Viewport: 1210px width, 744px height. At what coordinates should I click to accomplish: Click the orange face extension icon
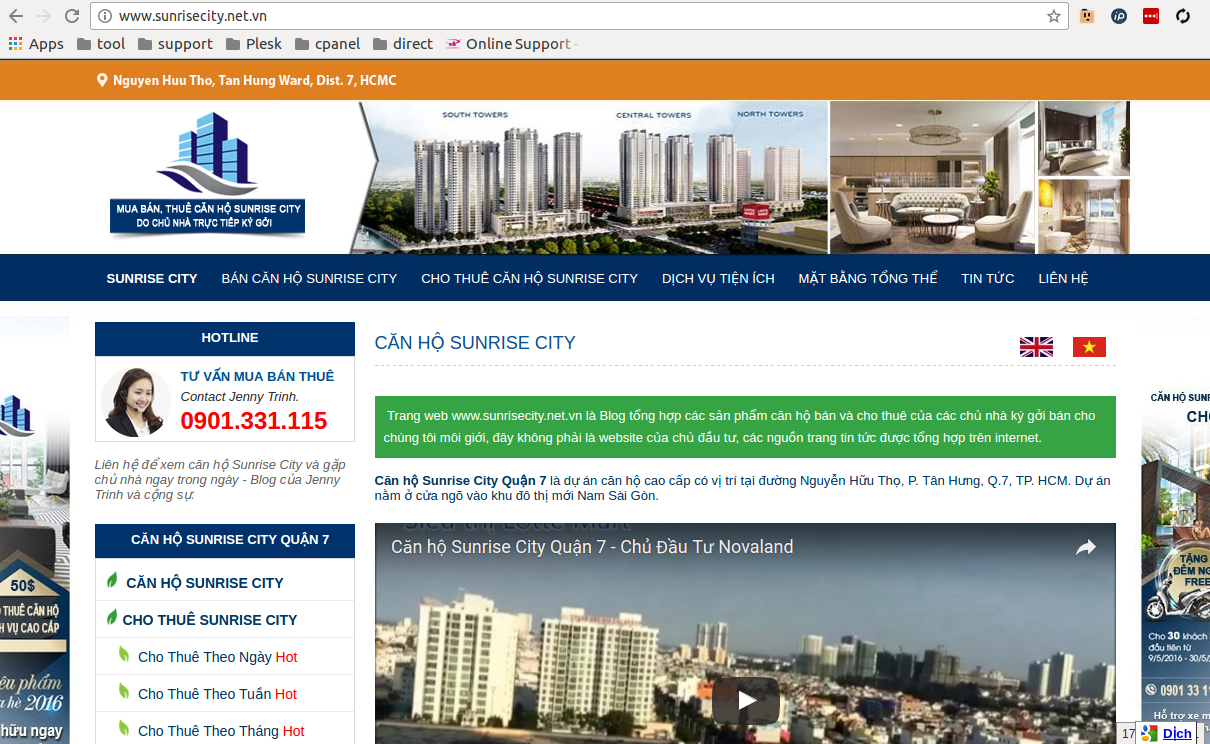(x=1087, y=16)
